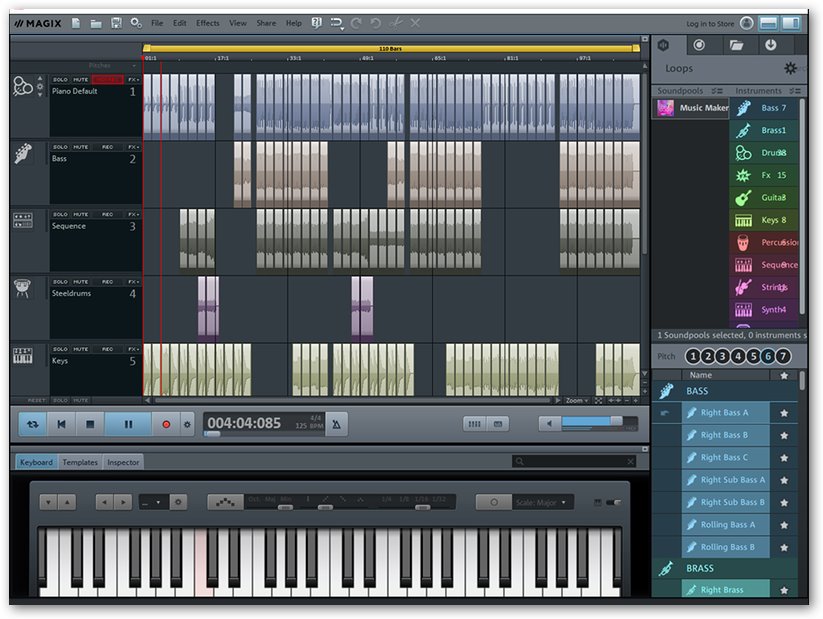
Task: Select the Music Maker soundpool thumbnail
Action: pyautogui.click(x=666, y=108)
